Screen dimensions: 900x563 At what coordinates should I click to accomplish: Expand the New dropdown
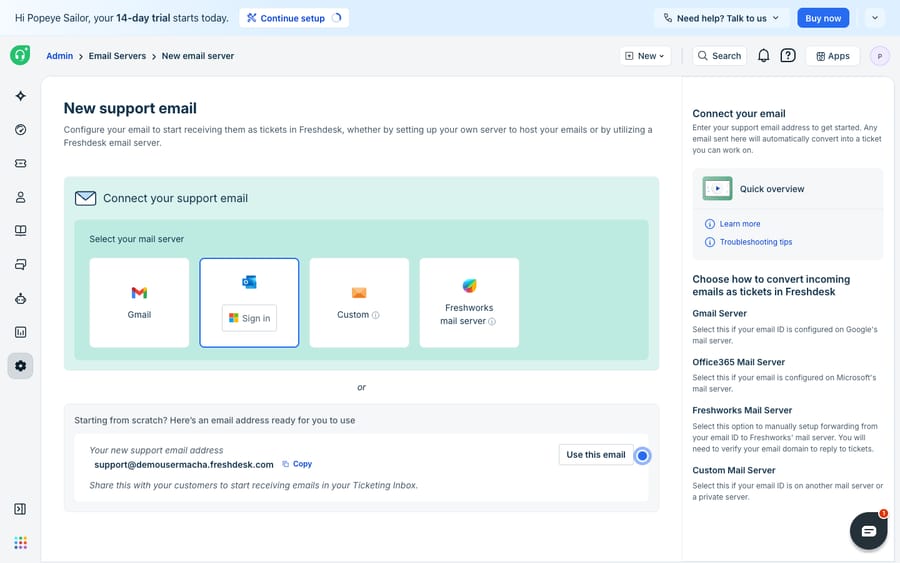pos(645,56)
